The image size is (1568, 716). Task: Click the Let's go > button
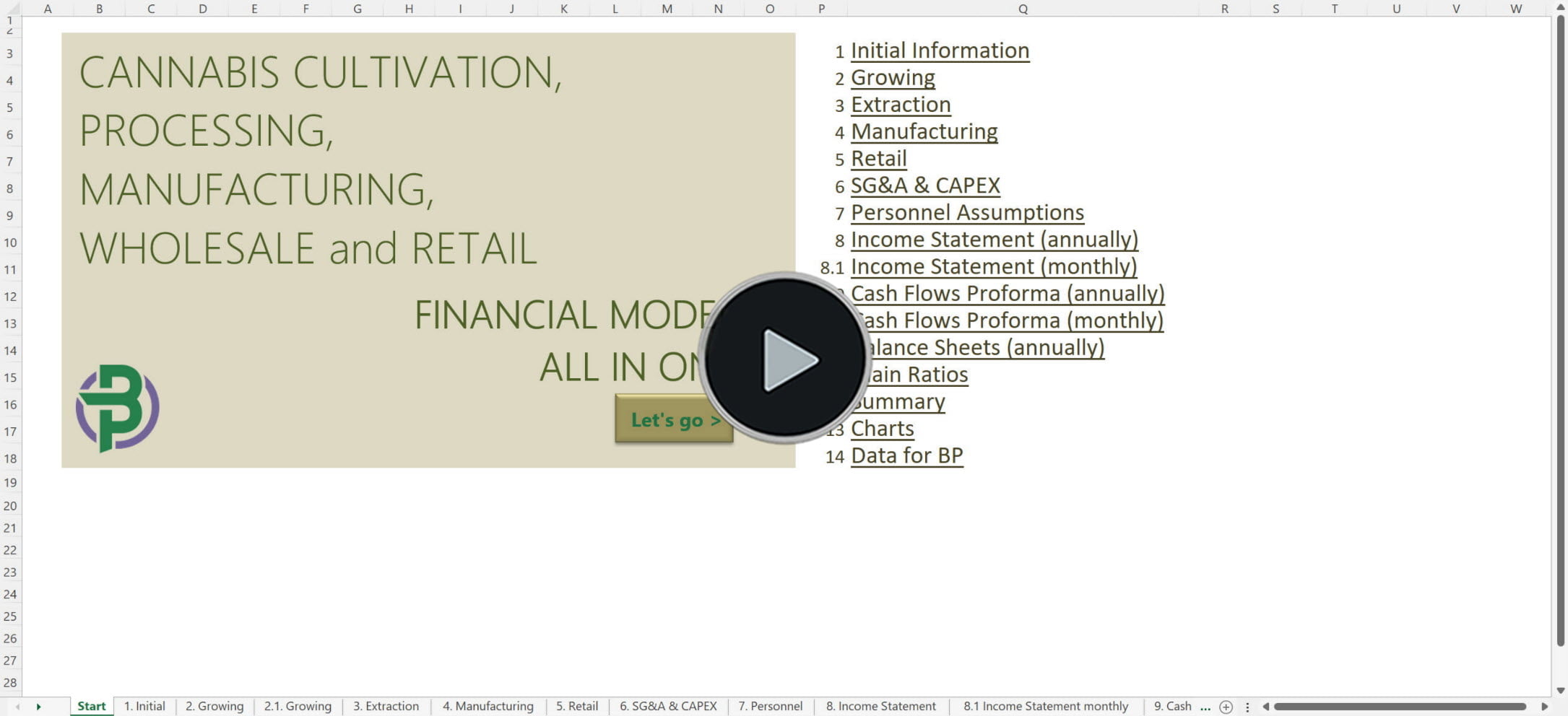pyautogui.click(x=674, y=419)
